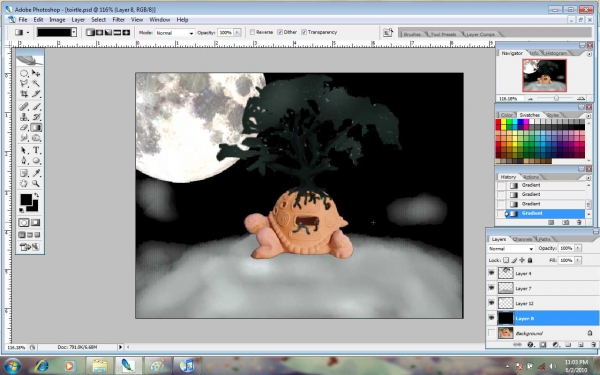Hide Layer 7 with eye icon

pos(491,288)
